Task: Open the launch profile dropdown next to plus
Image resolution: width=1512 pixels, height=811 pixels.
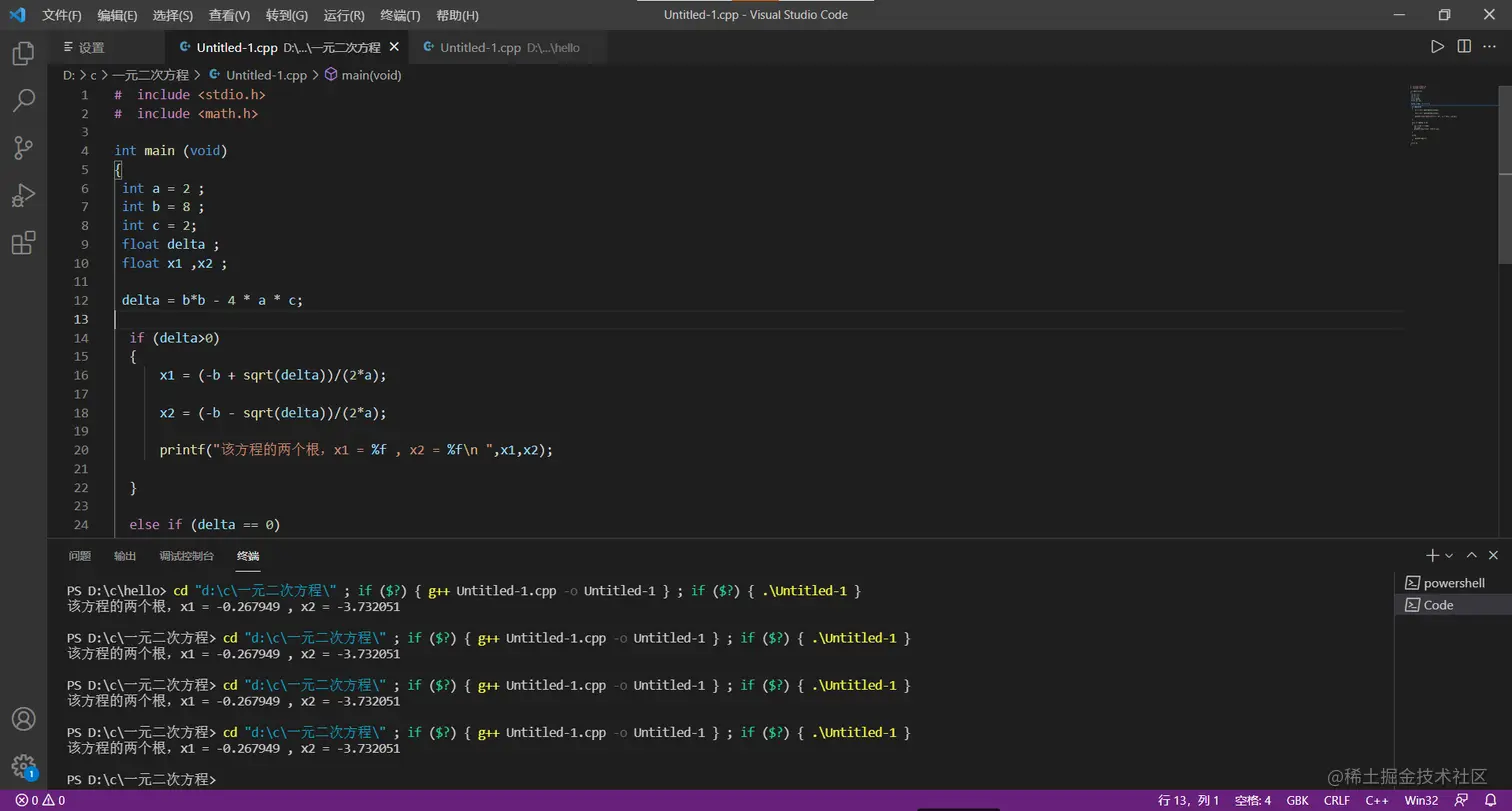Action: [x=1449, y=555]
